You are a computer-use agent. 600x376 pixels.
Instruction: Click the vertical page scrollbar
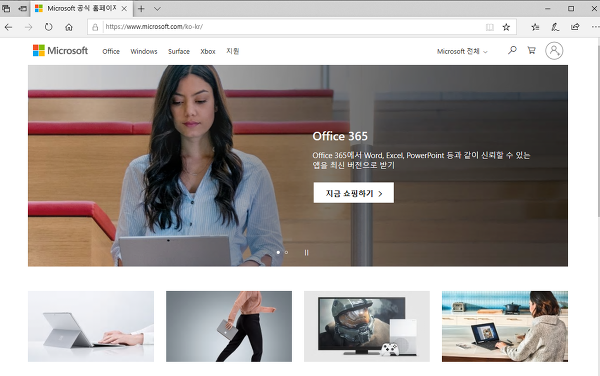tap(598, 130)
